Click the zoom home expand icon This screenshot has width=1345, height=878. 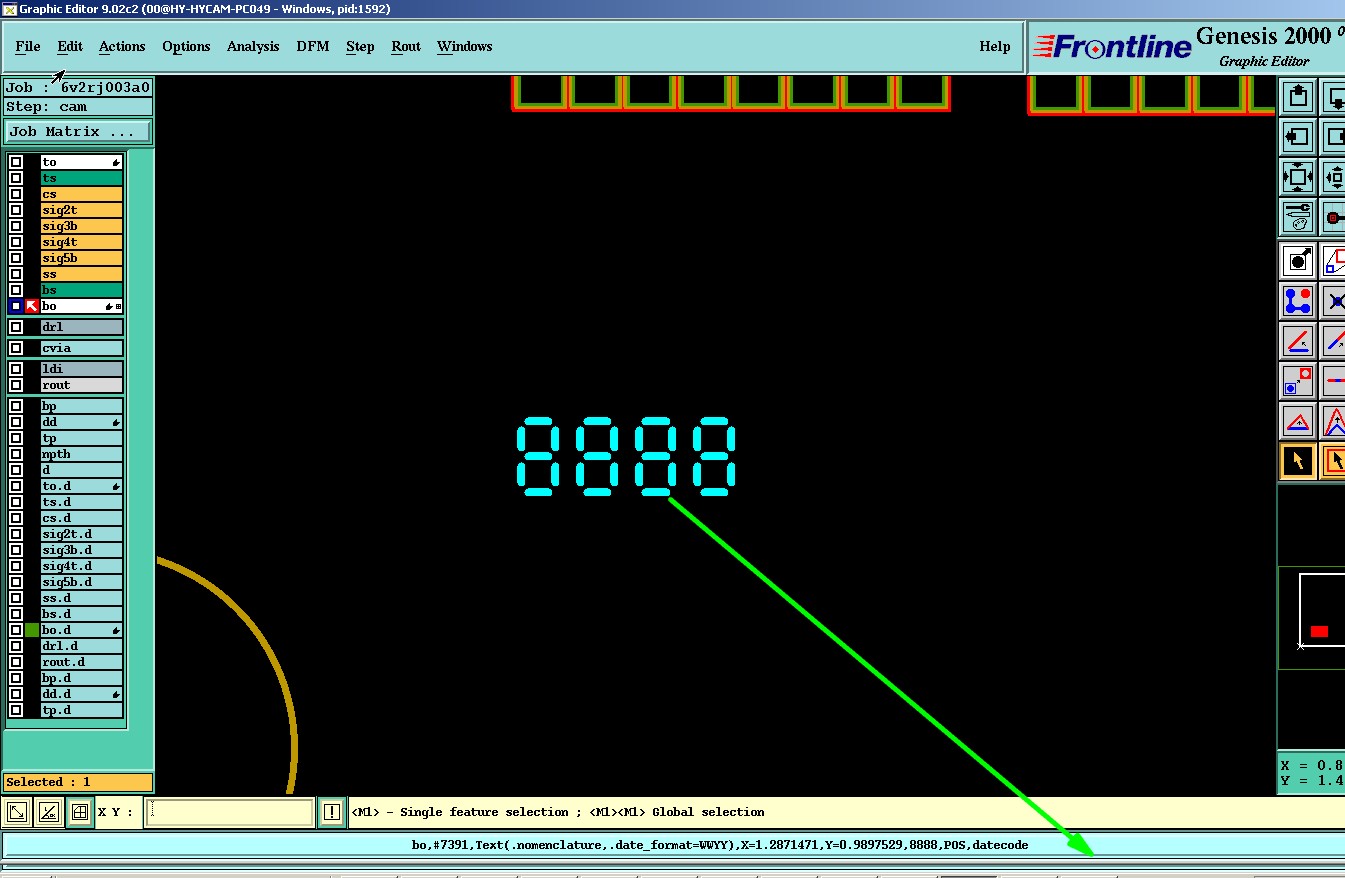[1298, 177]
